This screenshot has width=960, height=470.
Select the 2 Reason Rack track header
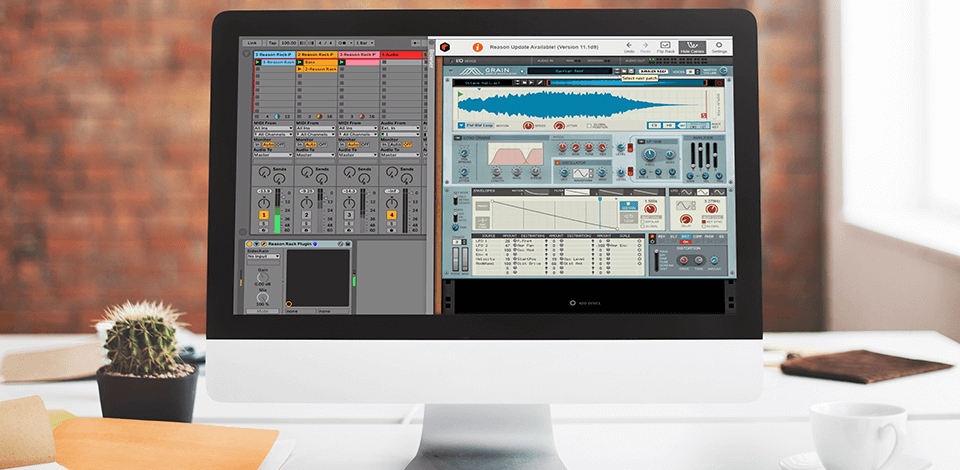[317, 54]
